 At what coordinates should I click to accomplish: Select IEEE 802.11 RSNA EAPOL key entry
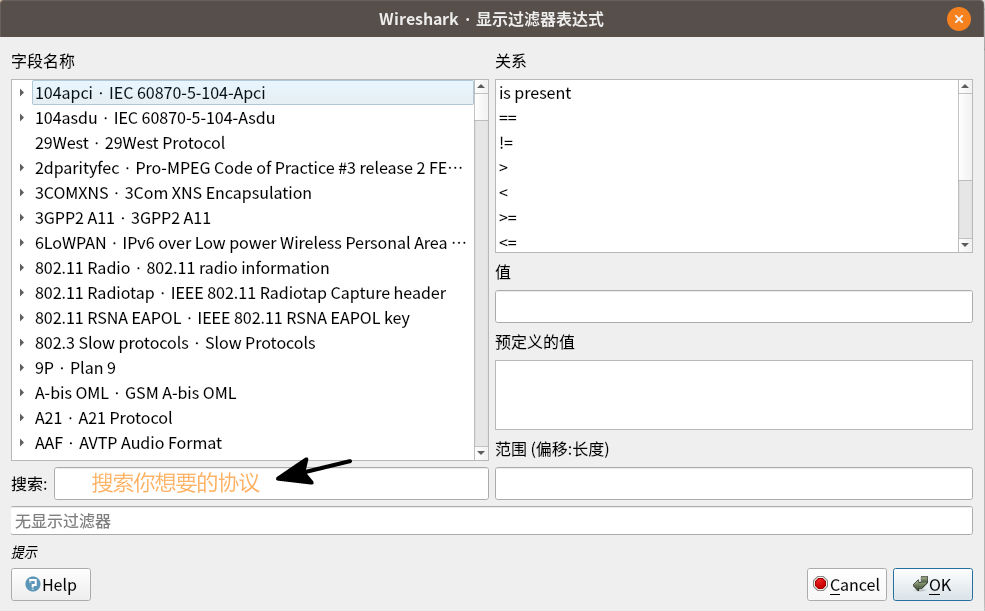[x=253, y=318]
